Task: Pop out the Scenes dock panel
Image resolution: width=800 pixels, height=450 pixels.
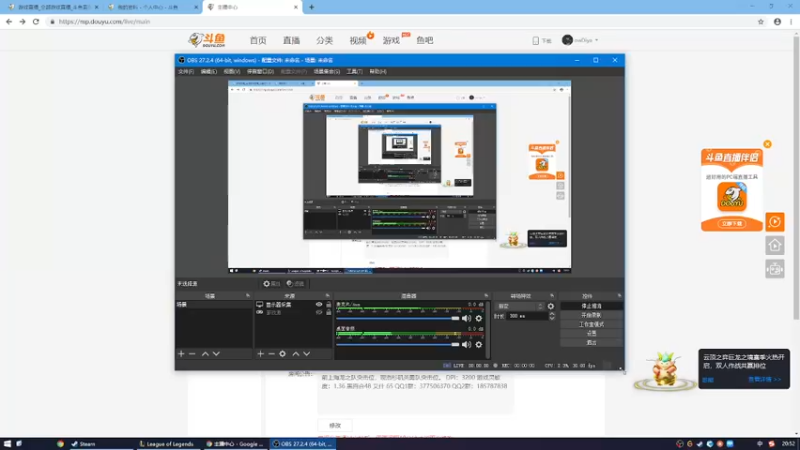Action: tap(248, 295)
